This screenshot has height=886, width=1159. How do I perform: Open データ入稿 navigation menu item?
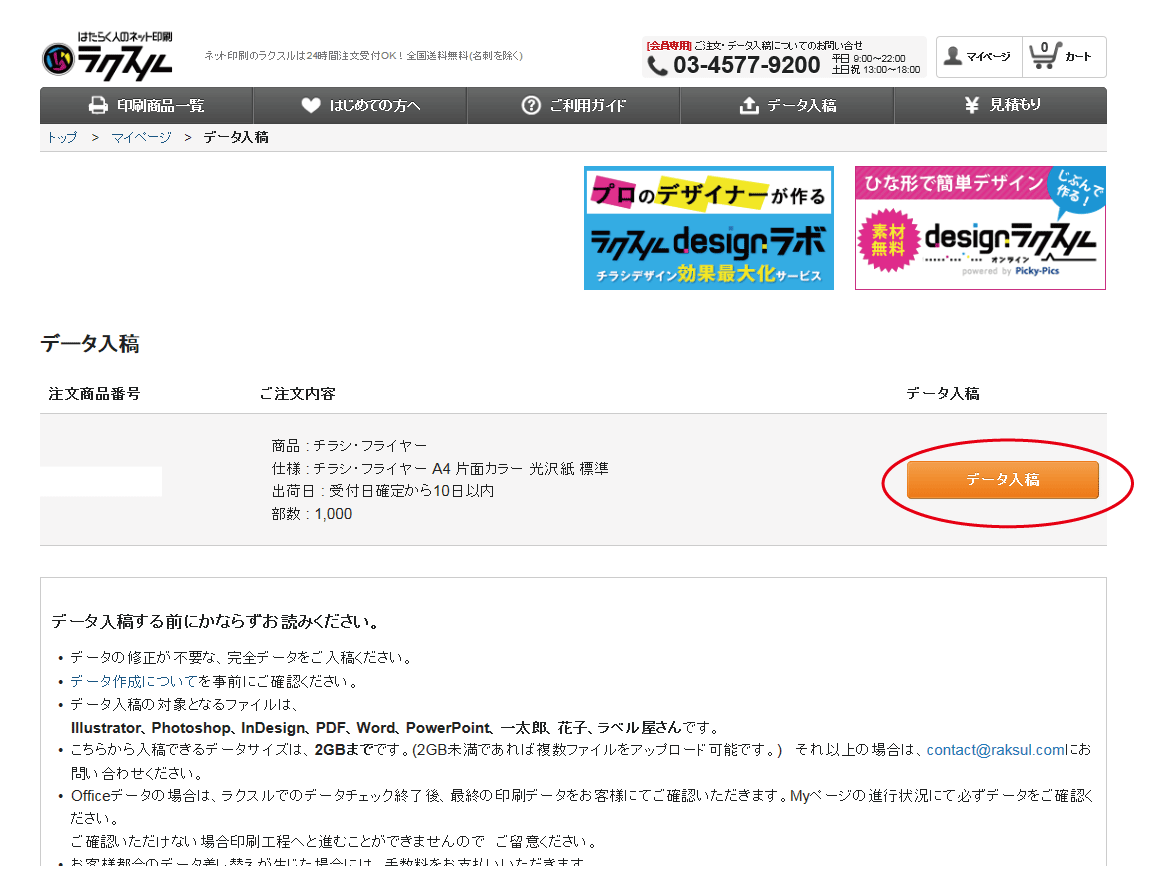click(787, 106)
